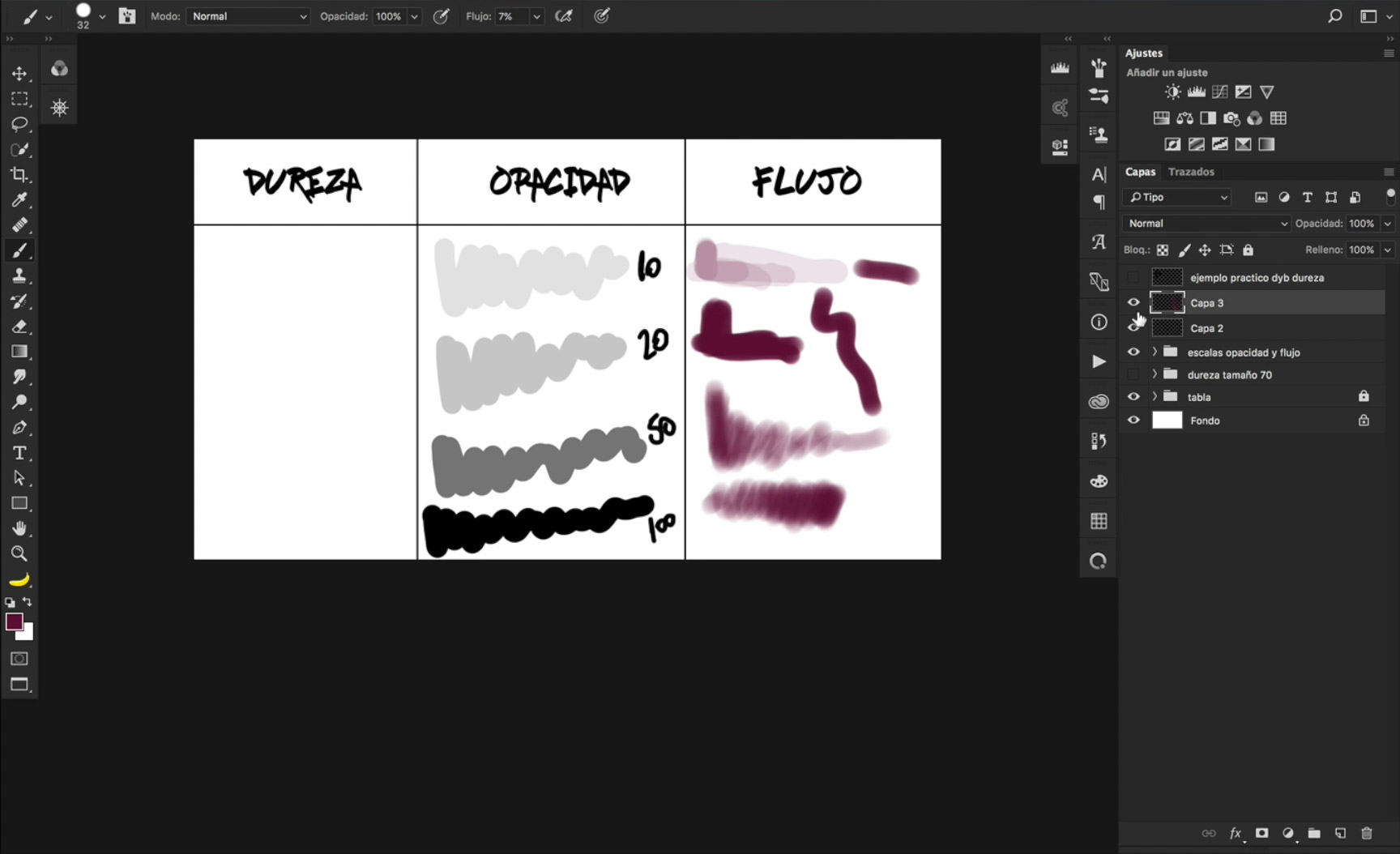Select the Rectangular Marquee tool

click(x=19, y=99)
